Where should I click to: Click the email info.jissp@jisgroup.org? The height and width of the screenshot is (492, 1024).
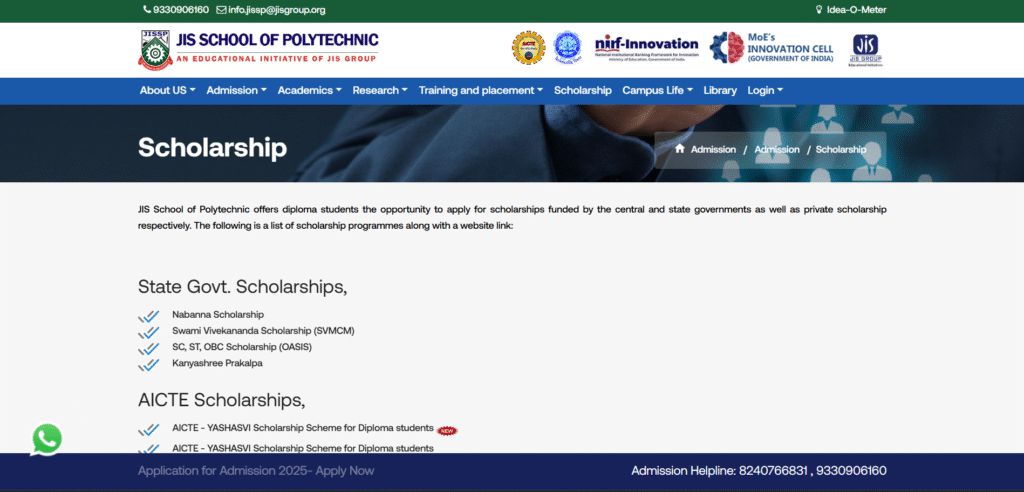click(x=270, y=10)
